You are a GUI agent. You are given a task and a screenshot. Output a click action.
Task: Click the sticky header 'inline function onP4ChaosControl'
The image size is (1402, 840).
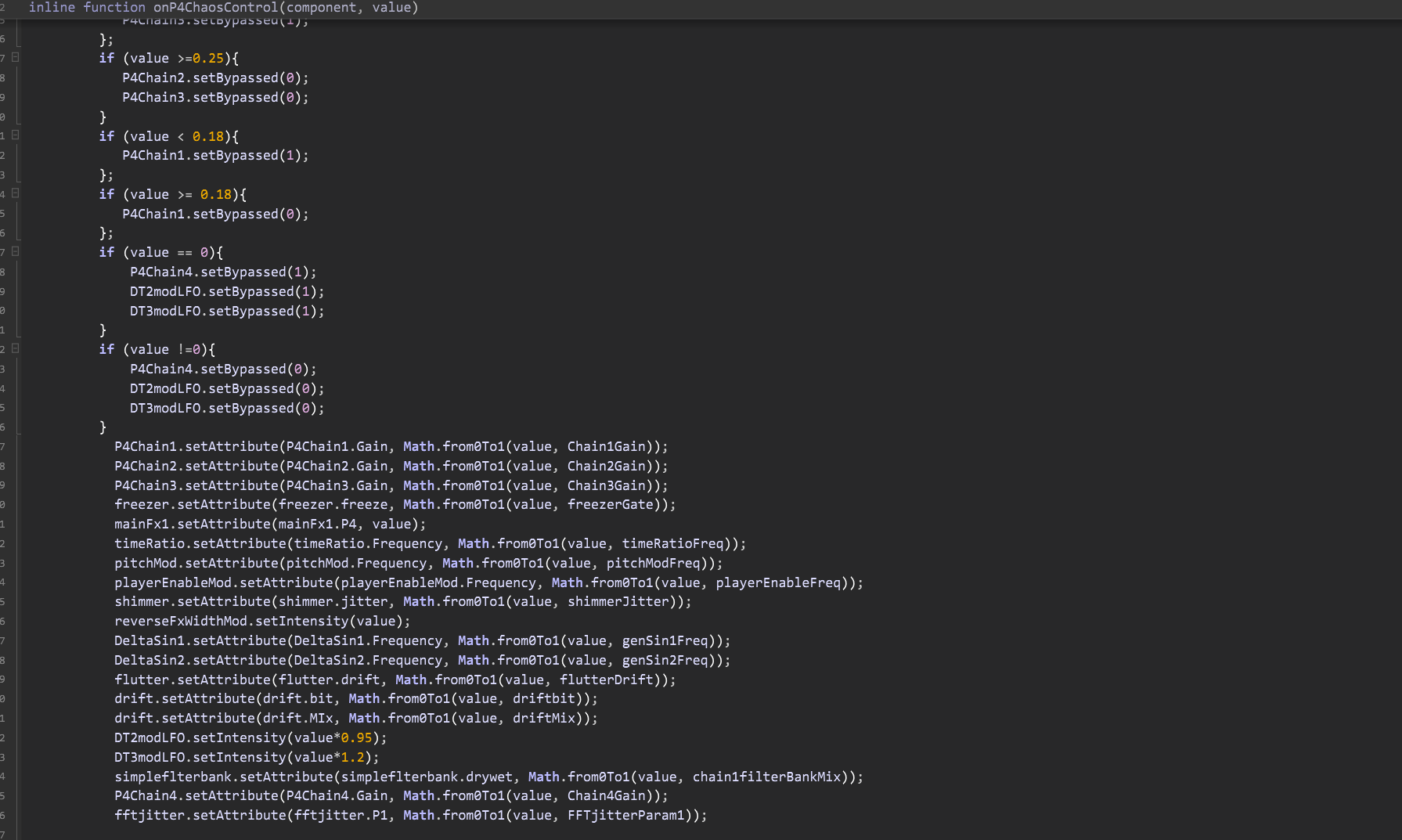click(x=223, y=8)
